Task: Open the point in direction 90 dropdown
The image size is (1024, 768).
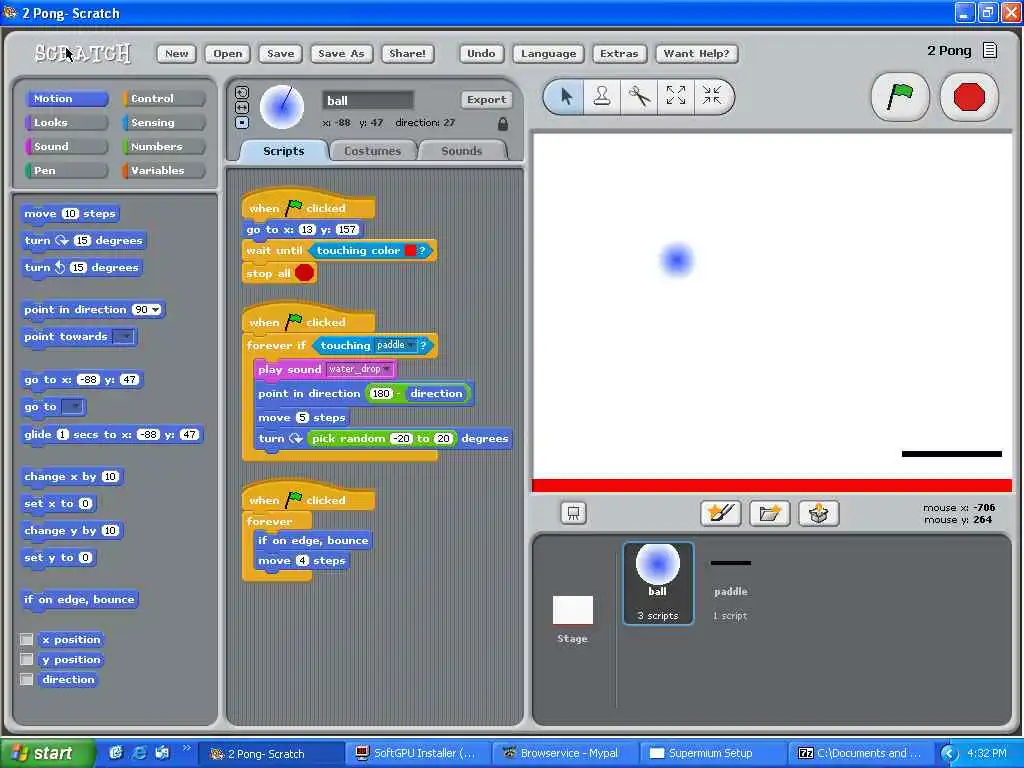Action: (156, 310)
